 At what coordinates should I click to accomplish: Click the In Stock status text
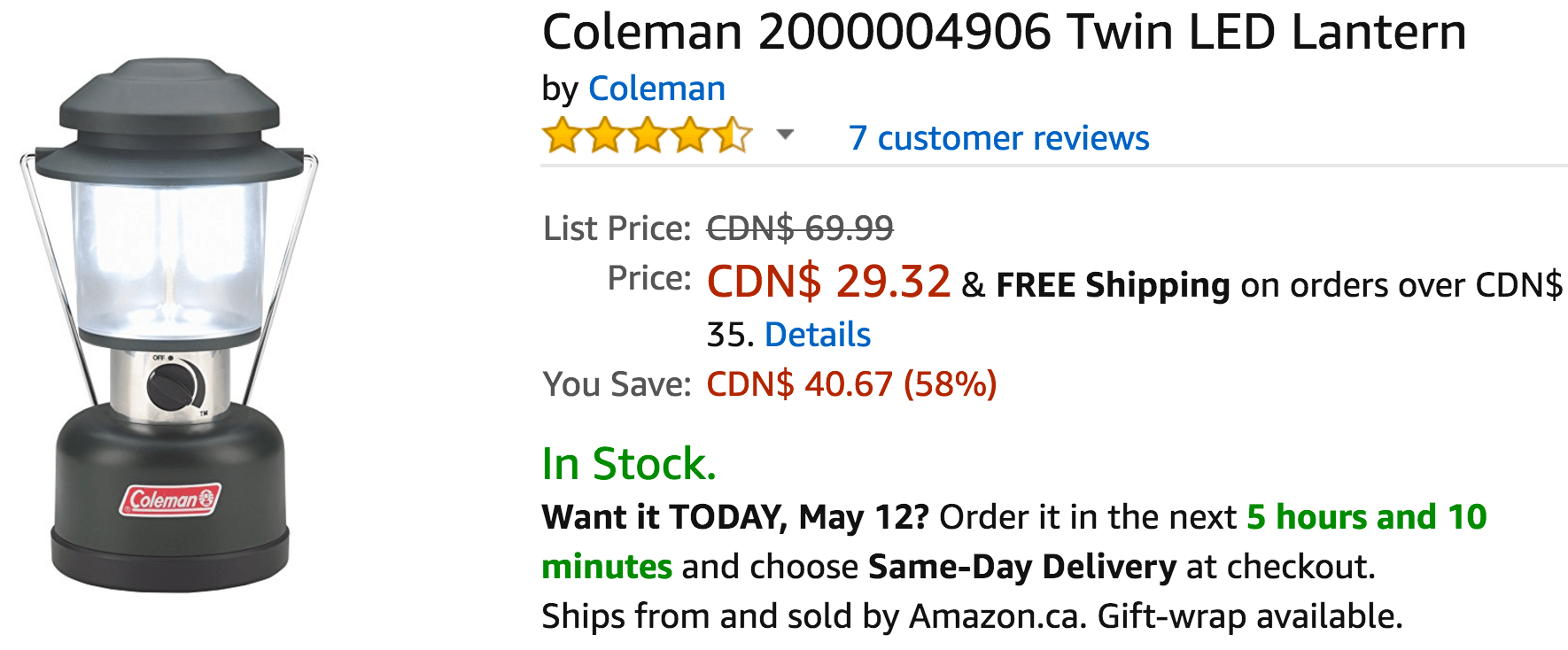(x=629, y=463)
